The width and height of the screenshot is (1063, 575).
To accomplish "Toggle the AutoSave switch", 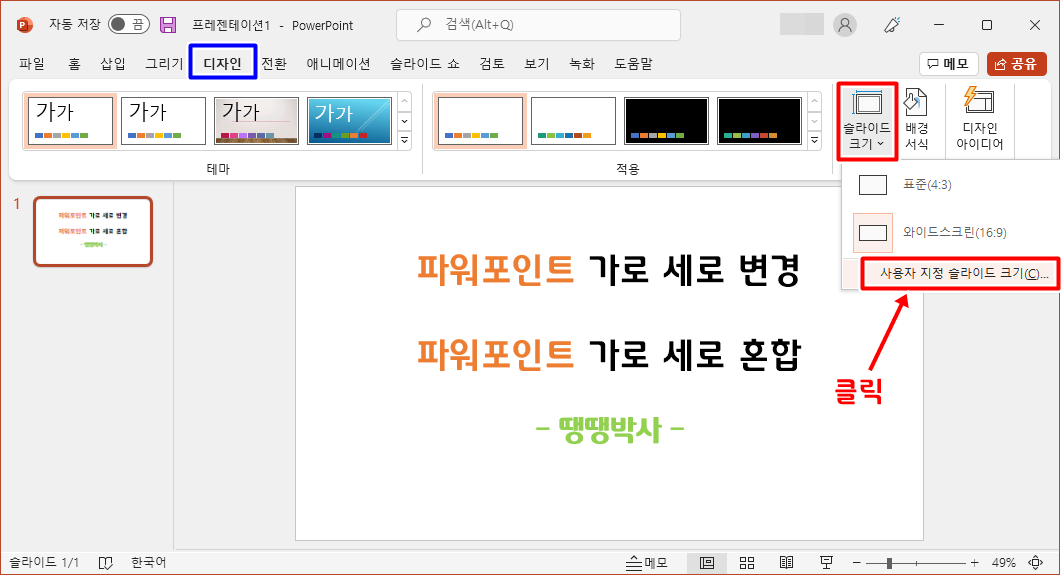I will 129,24.
